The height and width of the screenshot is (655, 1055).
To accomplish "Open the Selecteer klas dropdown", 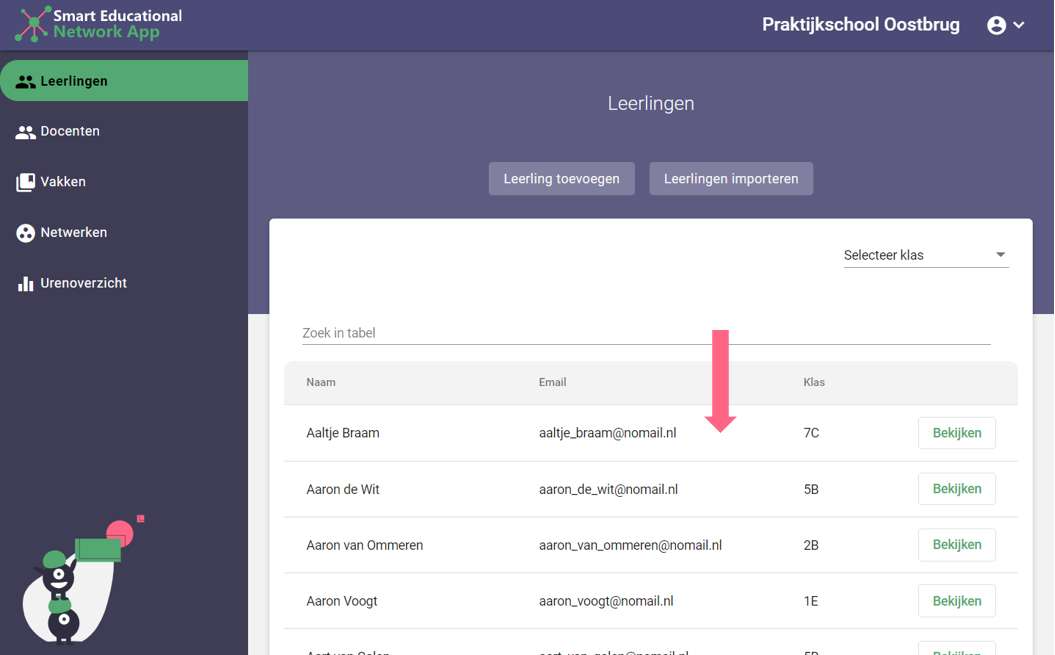I will [924, 255].
